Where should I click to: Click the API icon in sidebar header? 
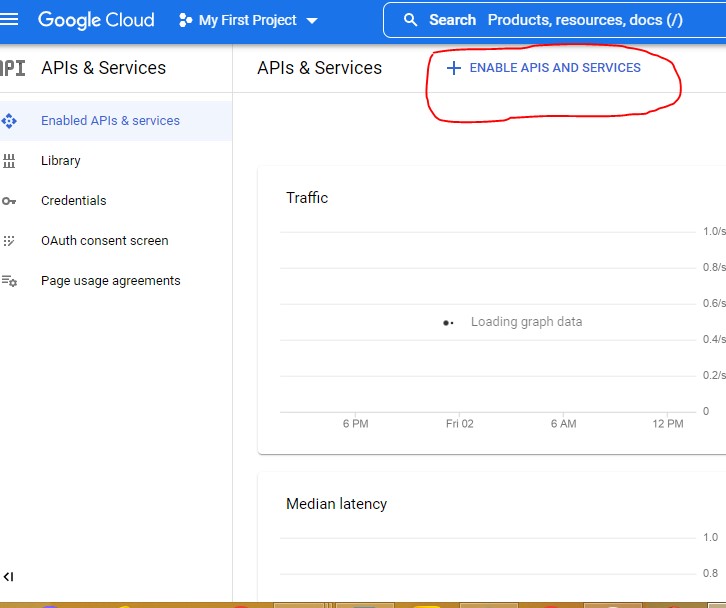coord(12,68)
